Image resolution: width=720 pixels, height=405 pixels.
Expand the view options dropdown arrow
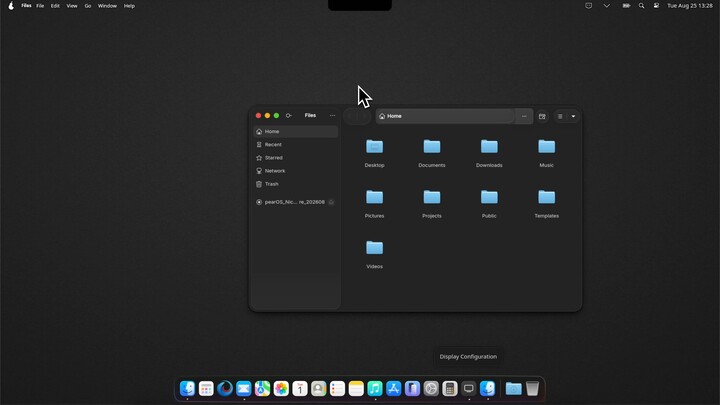pyautogui.click(x=573, y=117)
